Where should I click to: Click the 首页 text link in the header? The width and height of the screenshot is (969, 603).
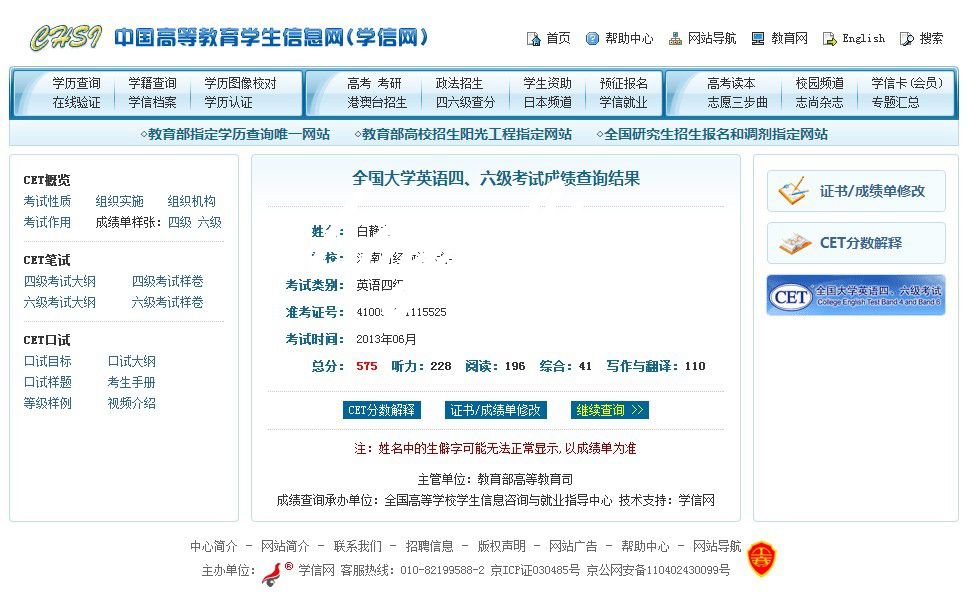[x=559, y=38]
